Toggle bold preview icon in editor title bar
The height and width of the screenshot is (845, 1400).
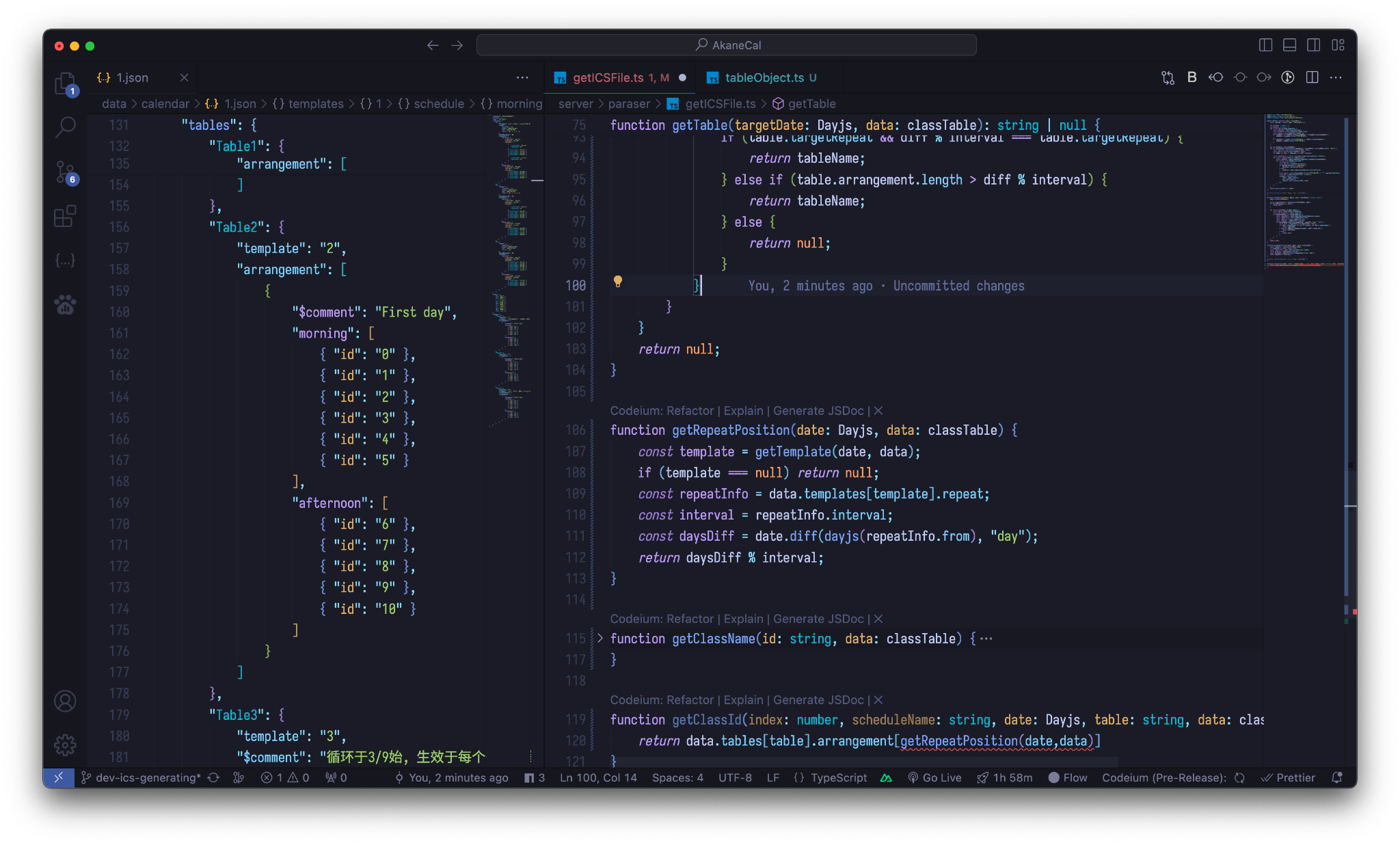pos(1192,77)
